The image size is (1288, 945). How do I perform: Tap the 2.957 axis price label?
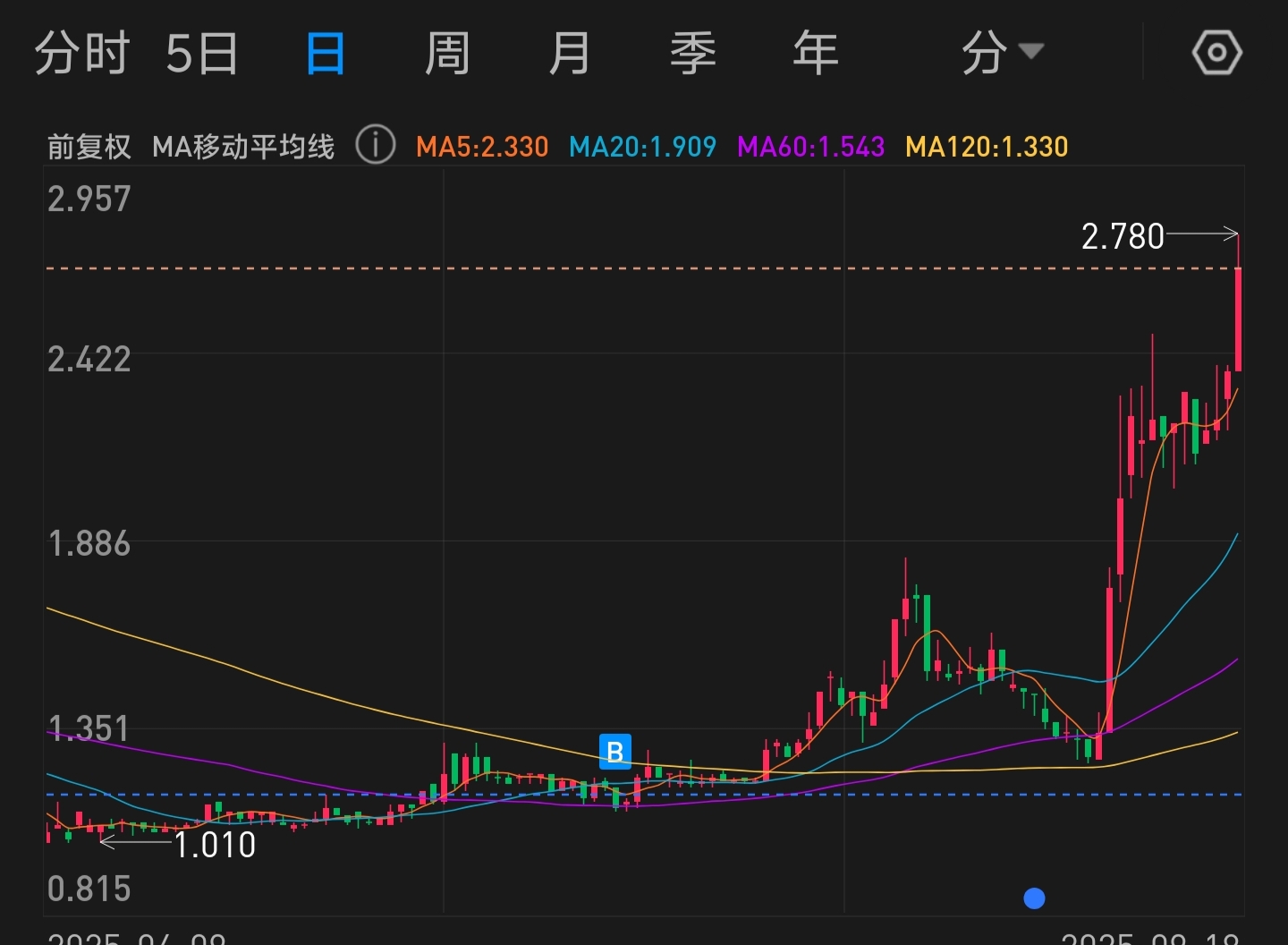pyautogui.click(x=89, y=199)
